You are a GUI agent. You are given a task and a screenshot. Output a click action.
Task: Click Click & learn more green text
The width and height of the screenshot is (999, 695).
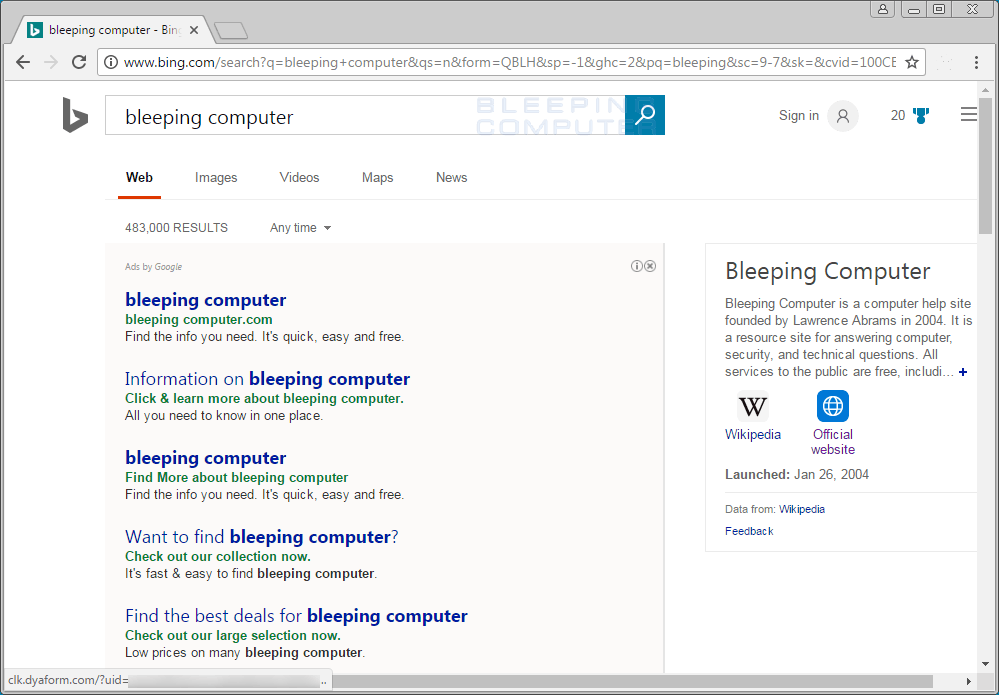(x=264, y=398)
